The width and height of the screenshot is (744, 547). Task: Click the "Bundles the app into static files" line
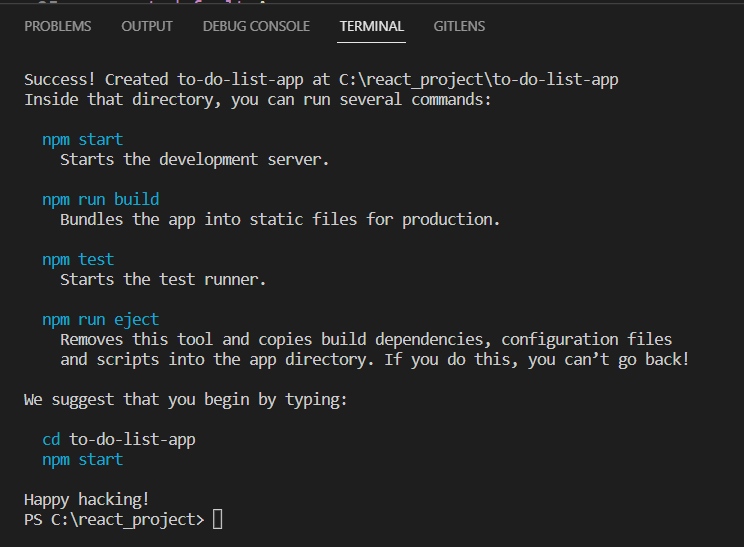[280, 220]
